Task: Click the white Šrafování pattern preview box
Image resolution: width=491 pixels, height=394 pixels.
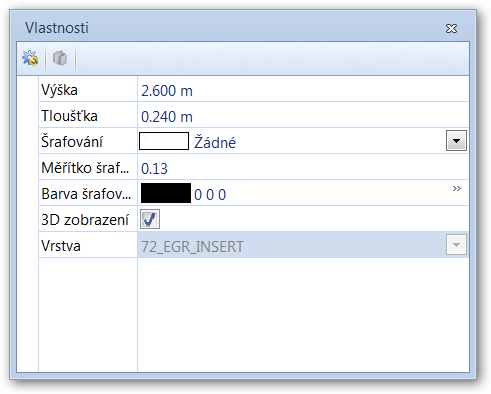Action: pos(164,141)
